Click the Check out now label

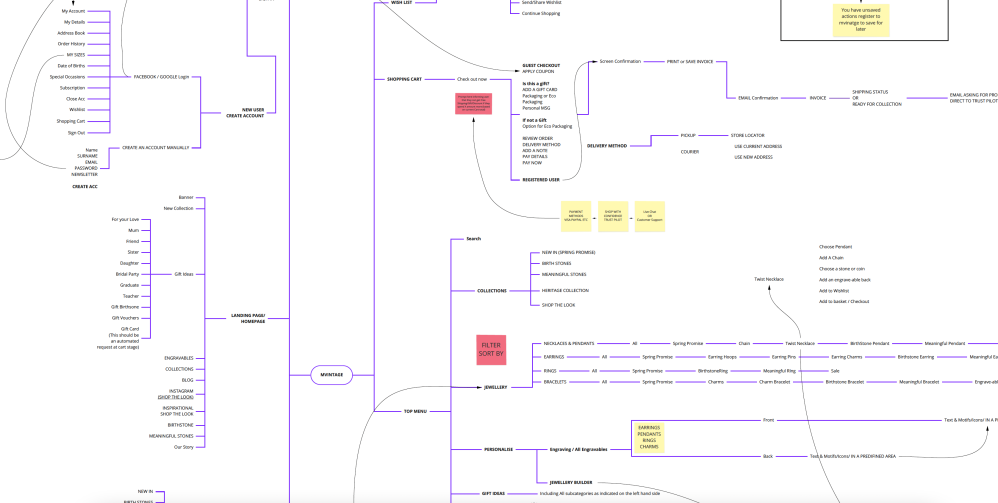(472, 79)
